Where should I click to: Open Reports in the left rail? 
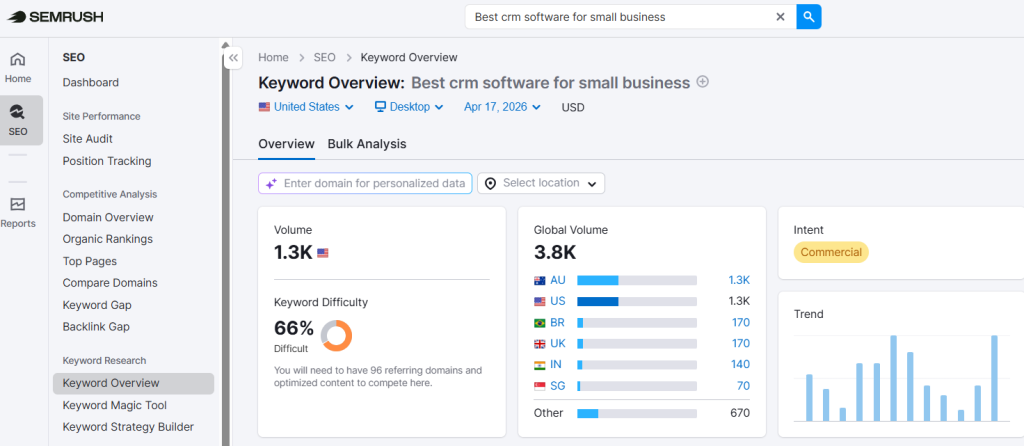pyautogui.click(x=18, y=213)
